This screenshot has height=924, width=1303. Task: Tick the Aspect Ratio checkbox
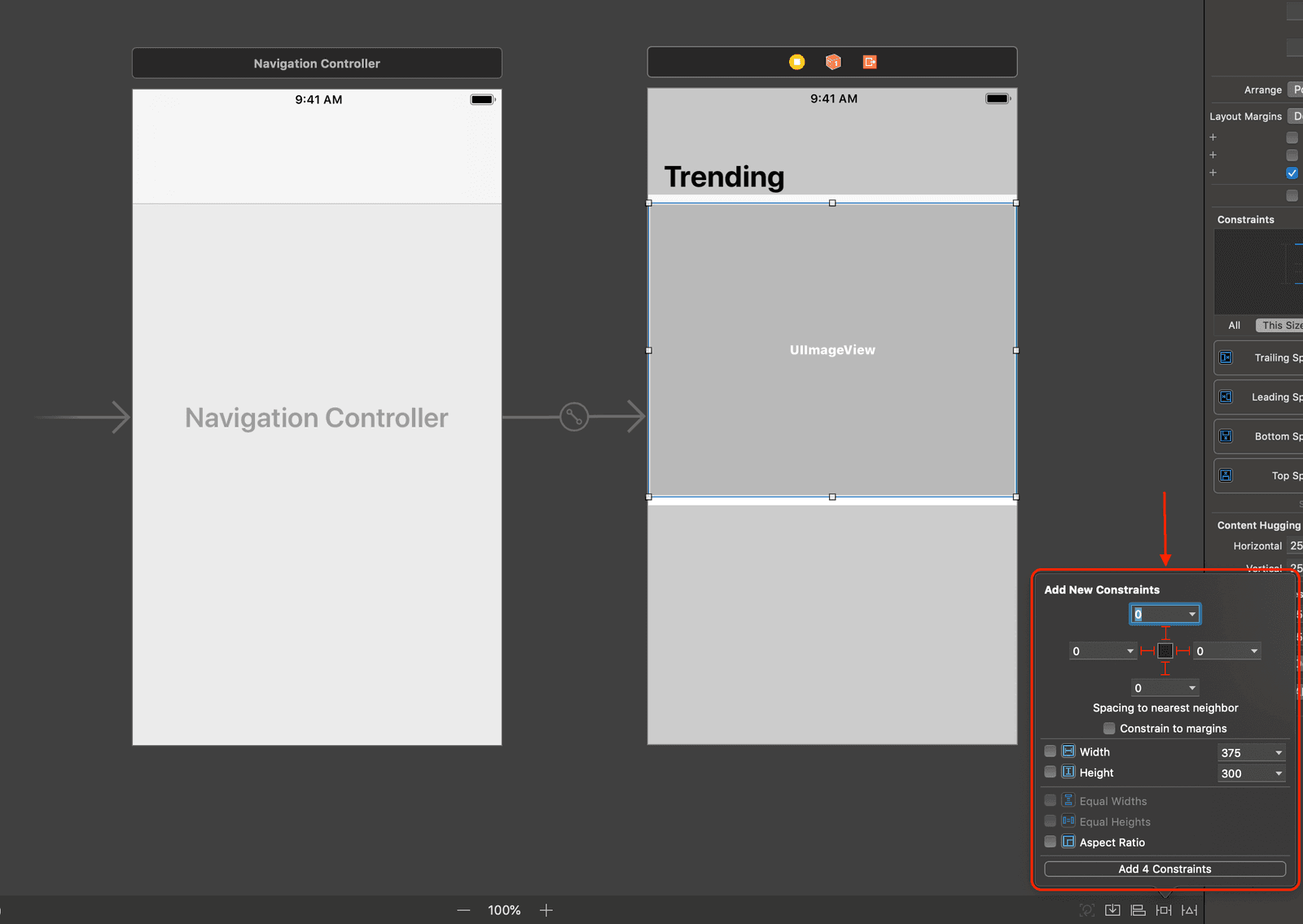1051,842
